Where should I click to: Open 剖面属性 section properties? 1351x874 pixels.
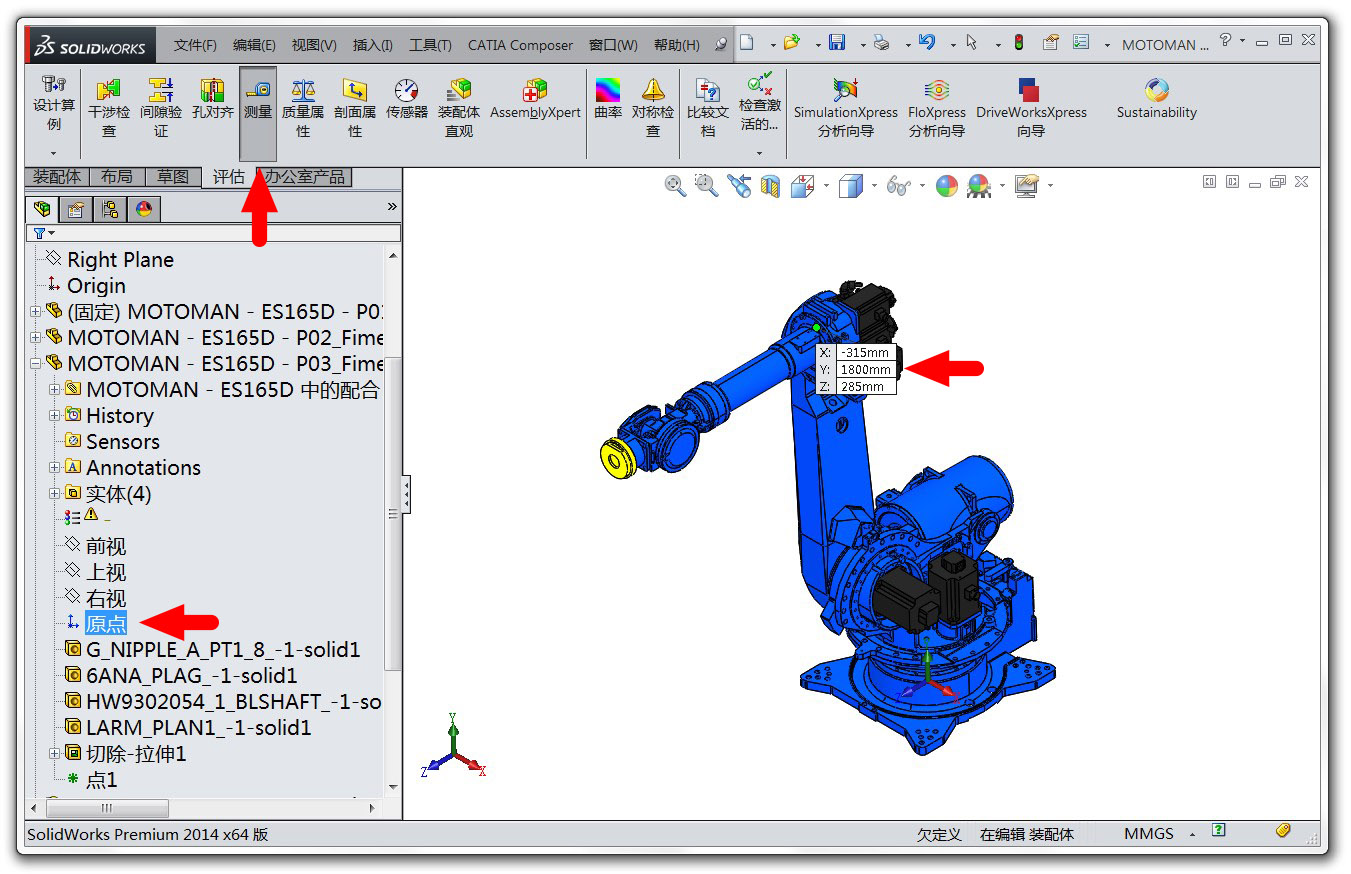[354, 108]
